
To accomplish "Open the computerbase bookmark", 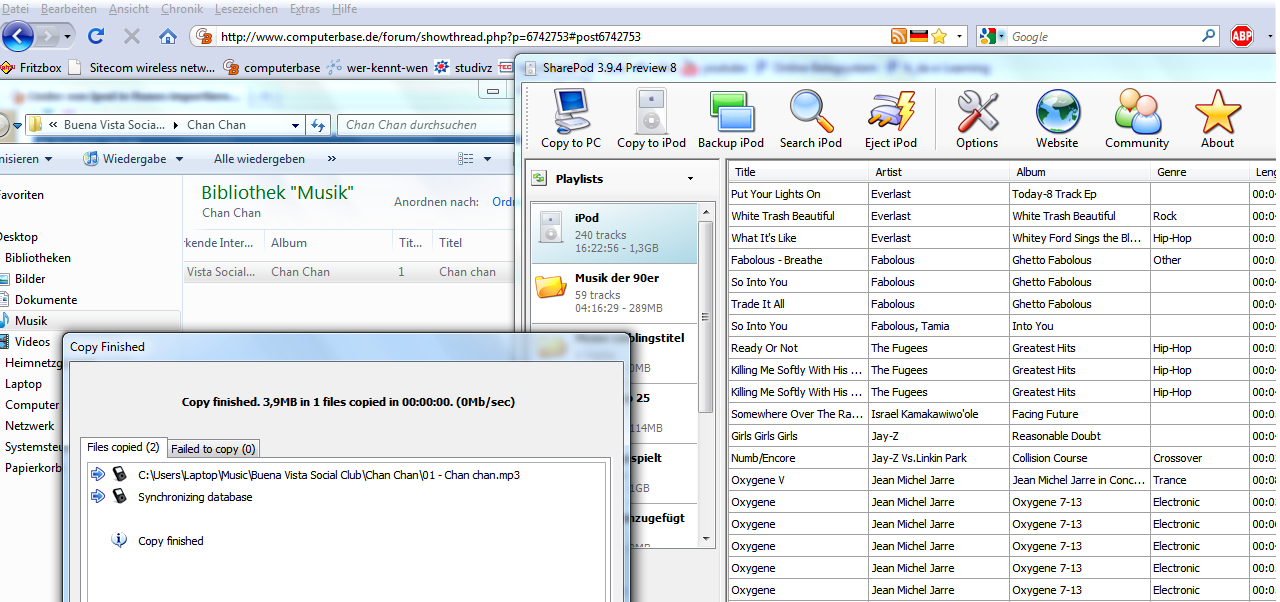I will point(272,68).
